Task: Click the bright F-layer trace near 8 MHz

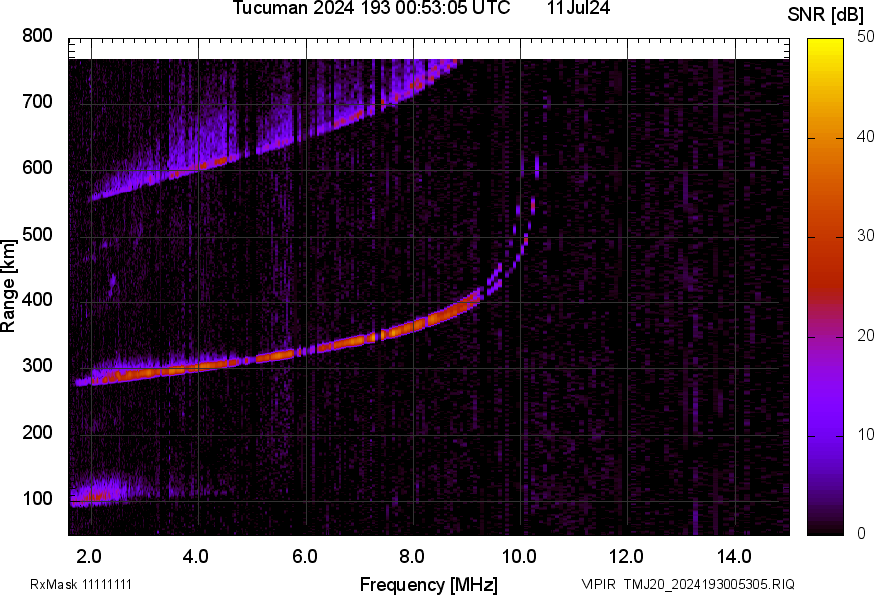Action: tap(415, 326)
